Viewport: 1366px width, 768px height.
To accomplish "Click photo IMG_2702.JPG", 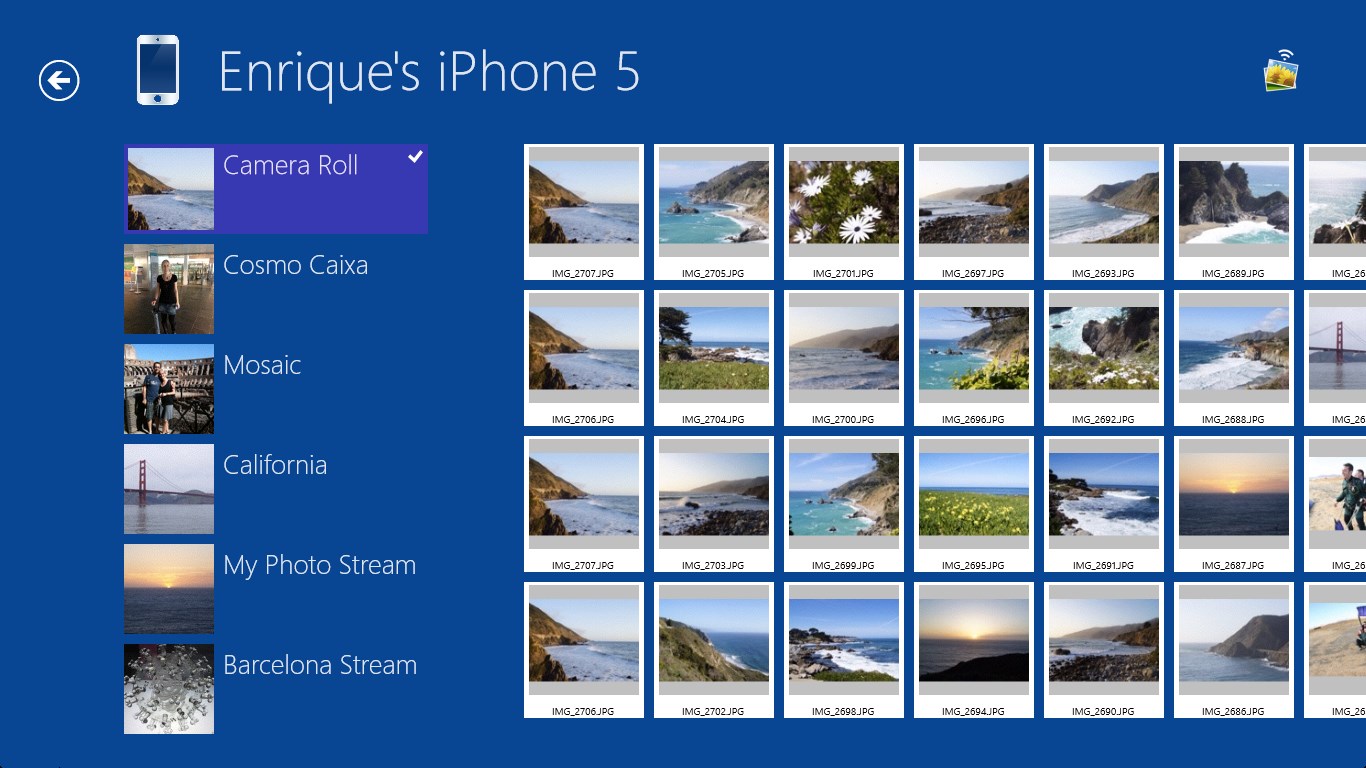I will click(x=714, y=650).
